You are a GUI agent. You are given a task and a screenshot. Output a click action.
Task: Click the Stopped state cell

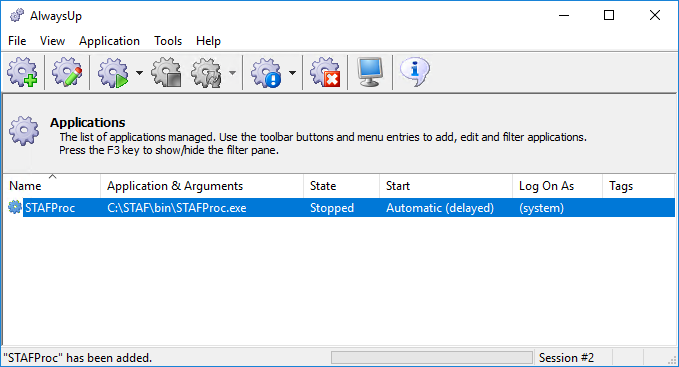pos(332,208)
